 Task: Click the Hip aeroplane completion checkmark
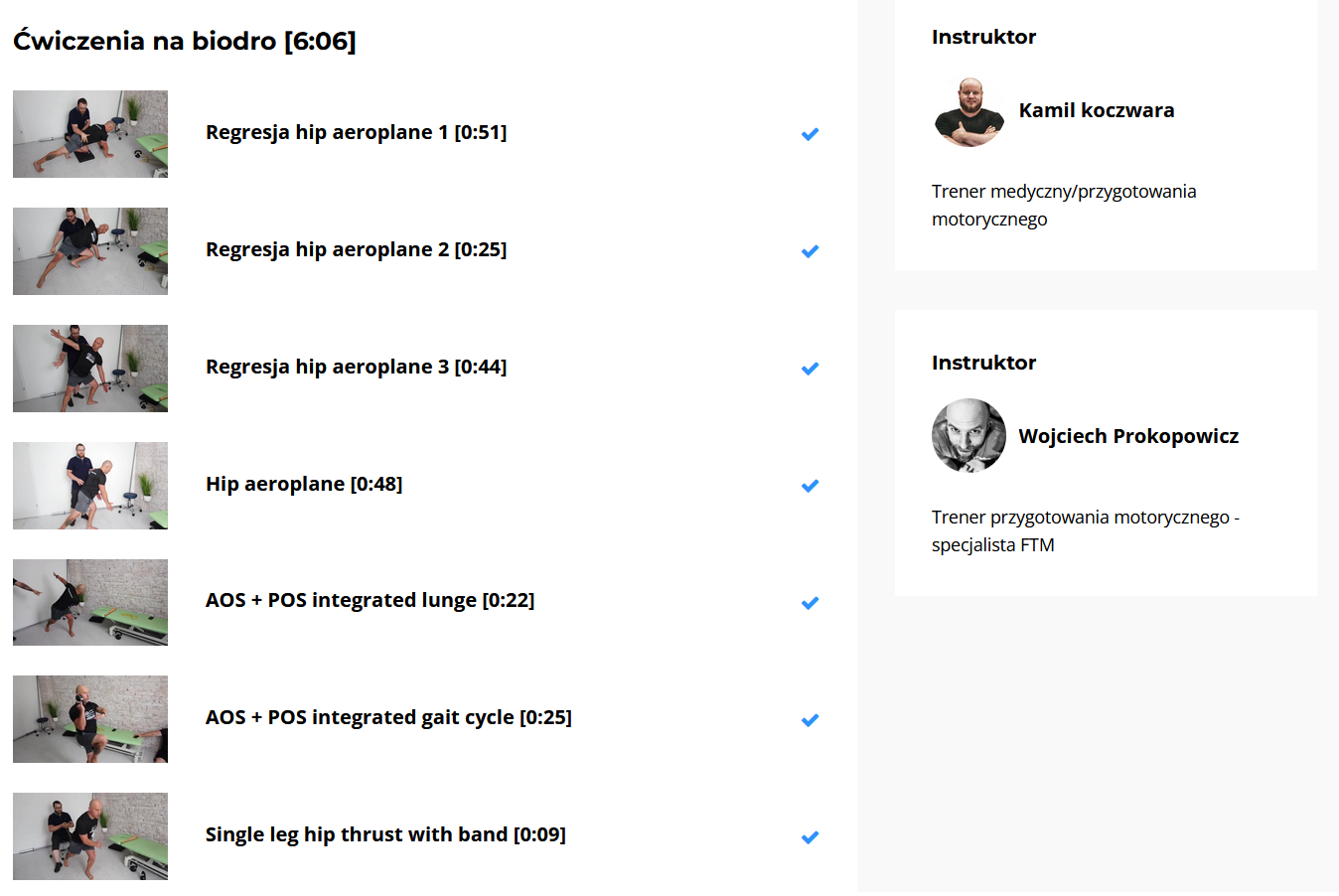[x=810, y=486]
